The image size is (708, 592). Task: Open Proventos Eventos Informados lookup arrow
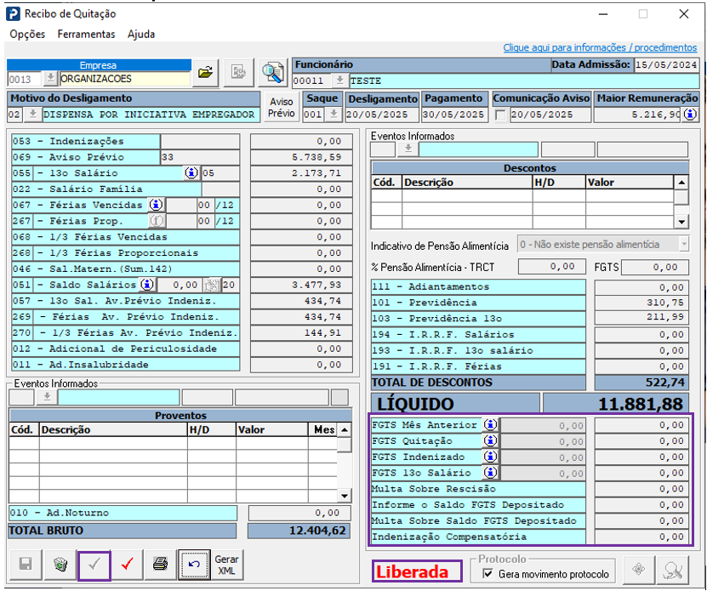[47, 397]
